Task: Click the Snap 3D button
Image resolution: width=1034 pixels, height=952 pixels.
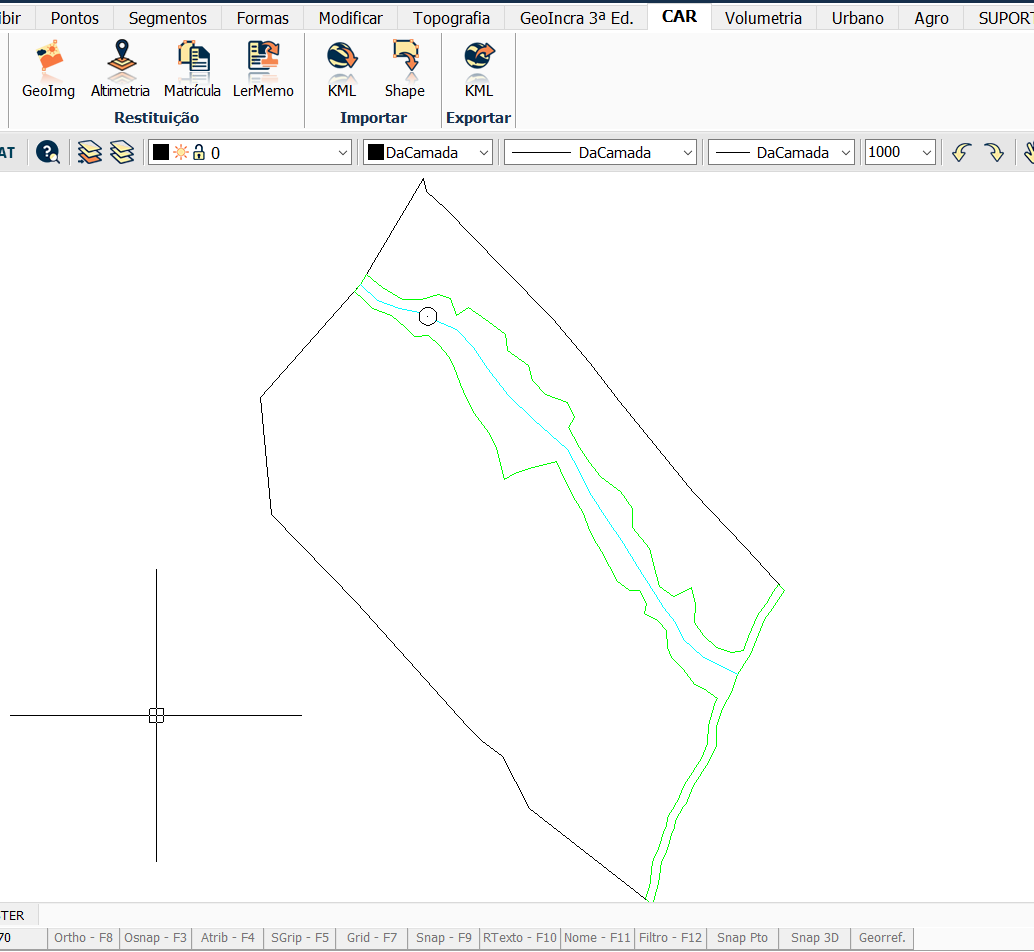Action: tap(814, 938)
